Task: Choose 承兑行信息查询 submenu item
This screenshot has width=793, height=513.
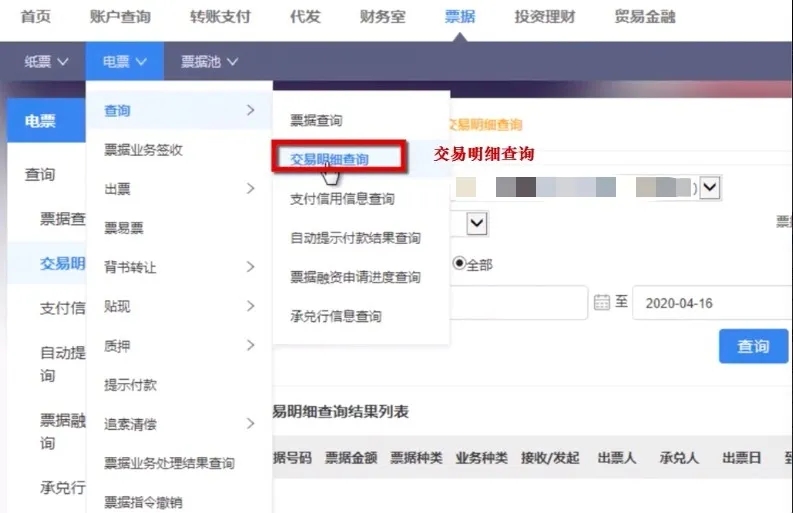Action: coord(336,316)
